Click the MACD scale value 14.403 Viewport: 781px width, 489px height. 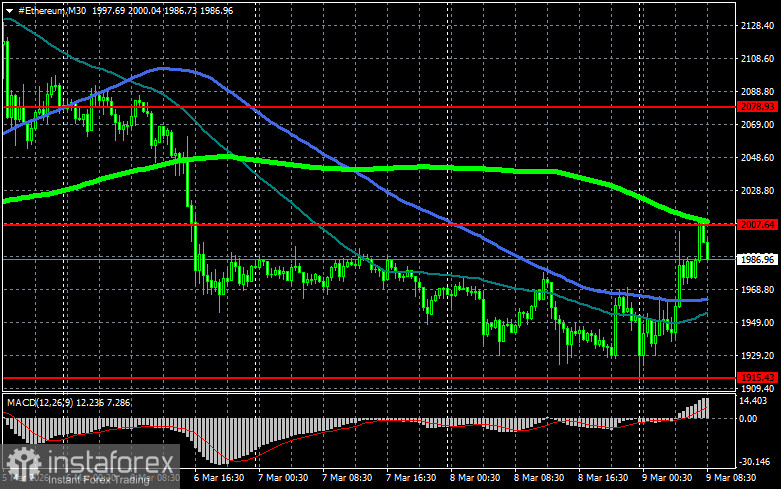(x=753, y=401)
